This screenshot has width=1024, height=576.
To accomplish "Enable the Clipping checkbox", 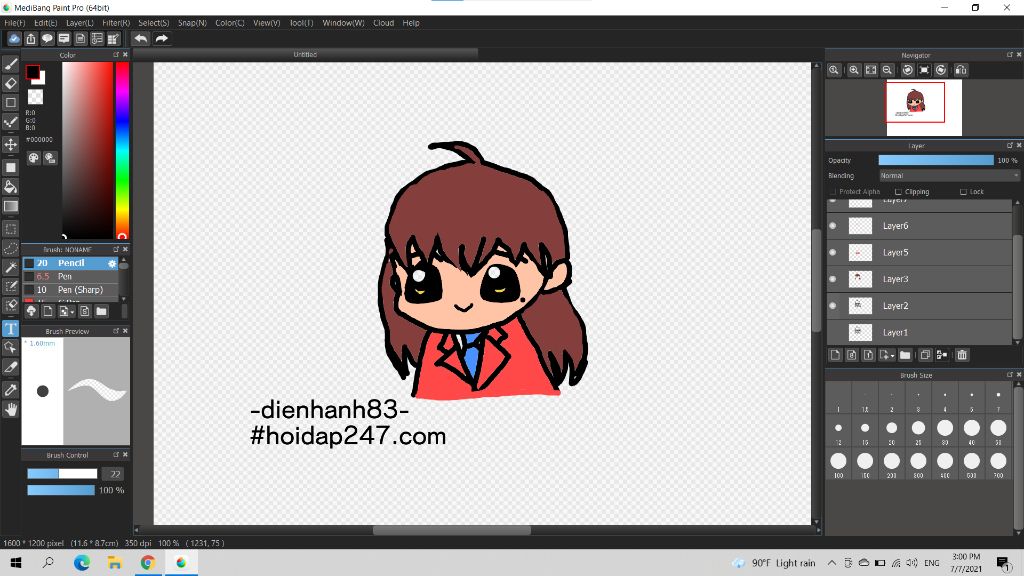I will tap(899, 192).
